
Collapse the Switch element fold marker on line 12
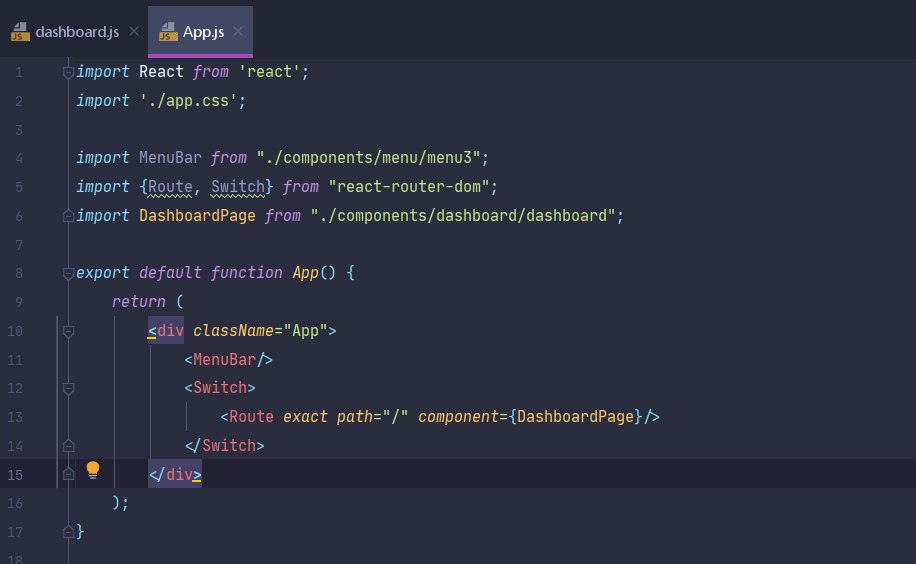pyautogui.click(x=68, y=389)
